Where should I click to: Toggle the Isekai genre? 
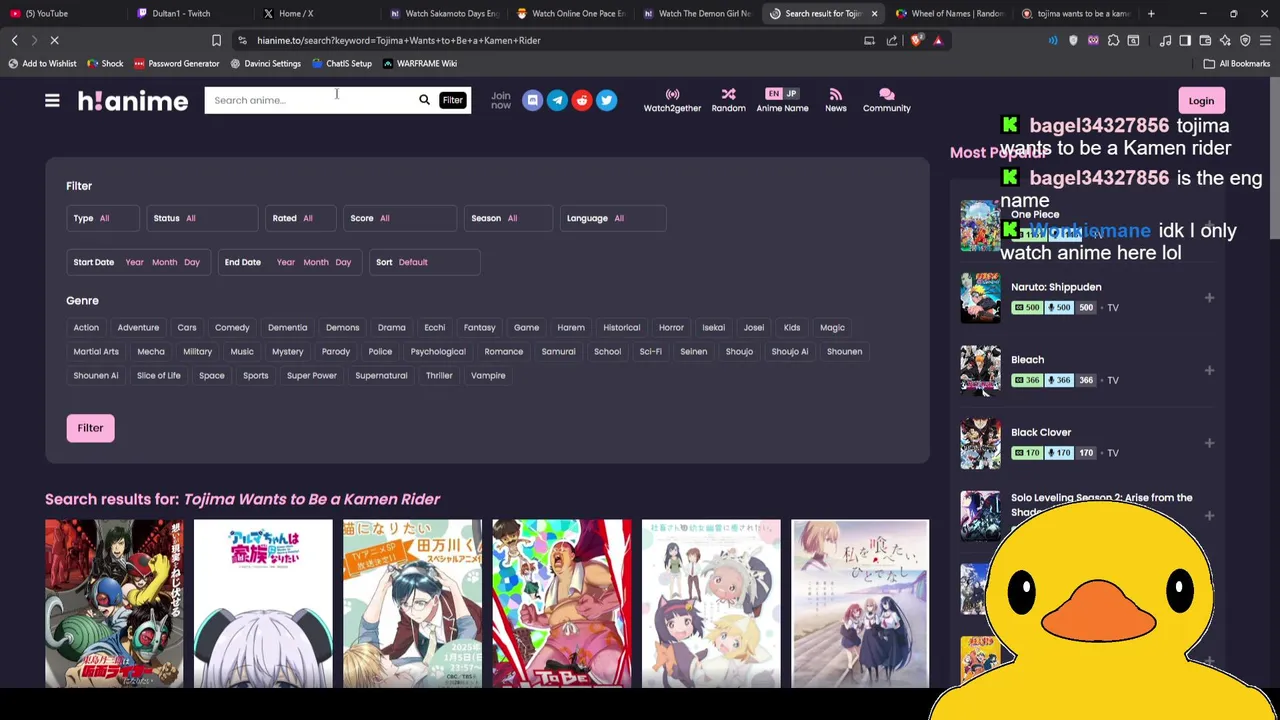[x=713, y=327]
